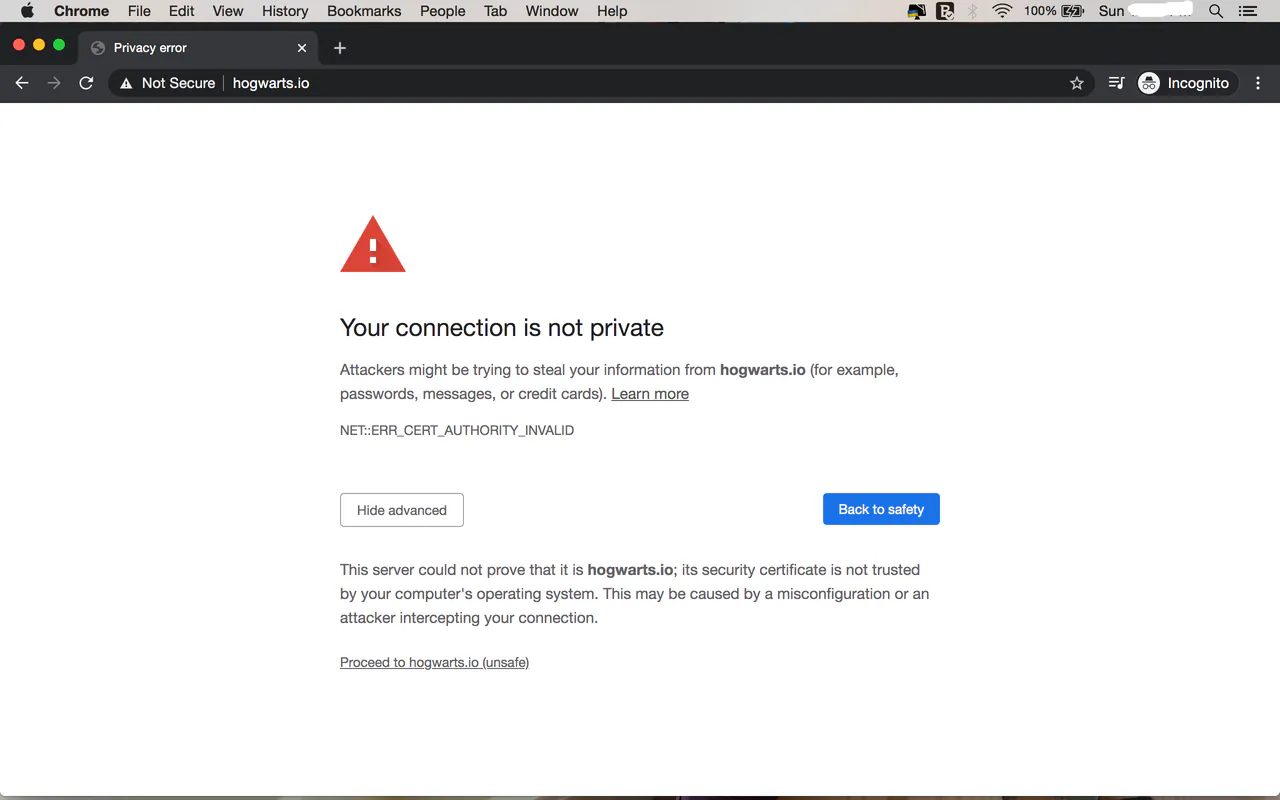Open the Edit menu
Screen dimensions: 1280x800
[182, 11]
